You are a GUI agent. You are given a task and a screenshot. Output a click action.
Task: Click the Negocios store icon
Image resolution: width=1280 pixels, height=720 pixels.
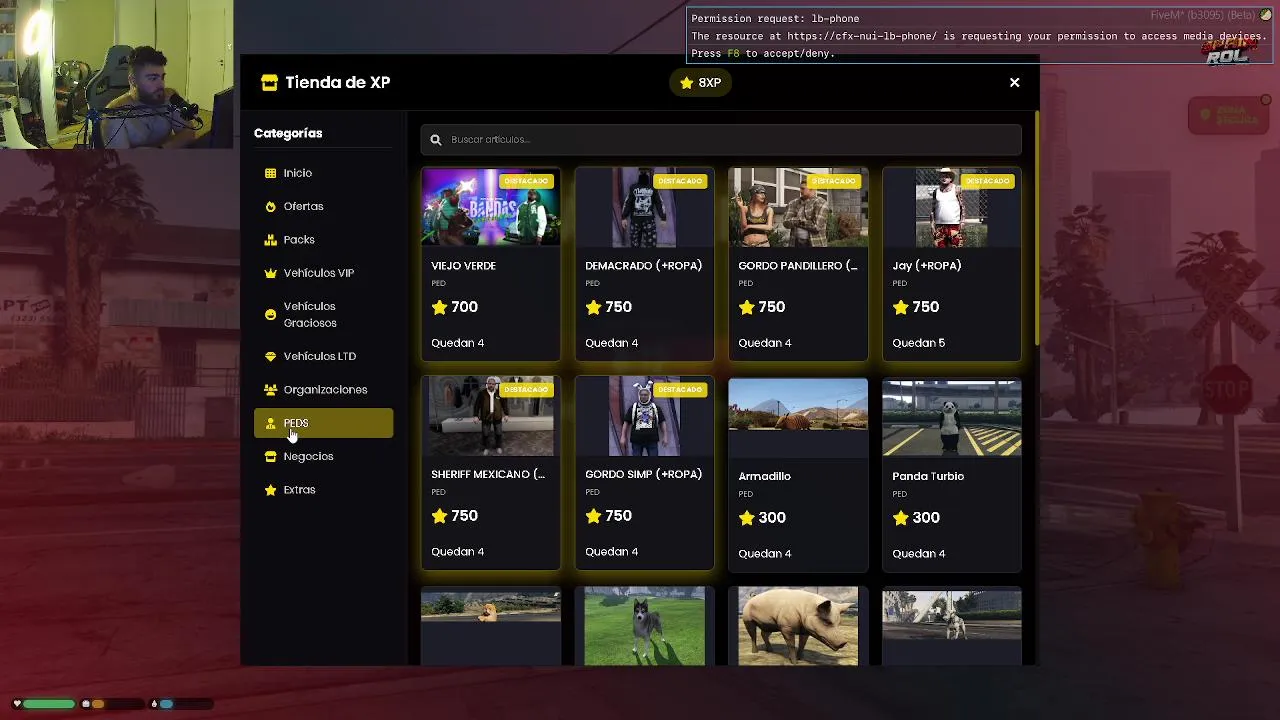pyautogui.click(x=270, y=456)
